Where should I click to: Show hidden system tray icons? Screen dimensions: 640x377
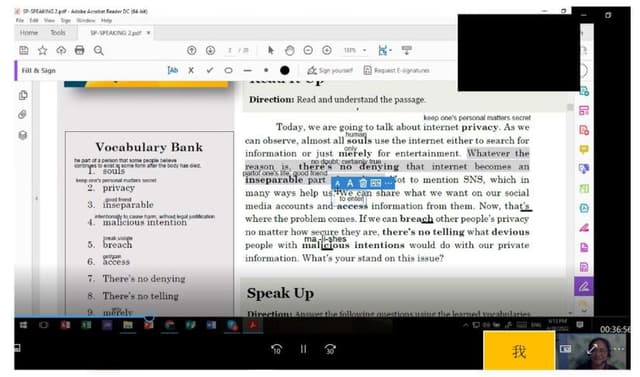pos(465,325)
